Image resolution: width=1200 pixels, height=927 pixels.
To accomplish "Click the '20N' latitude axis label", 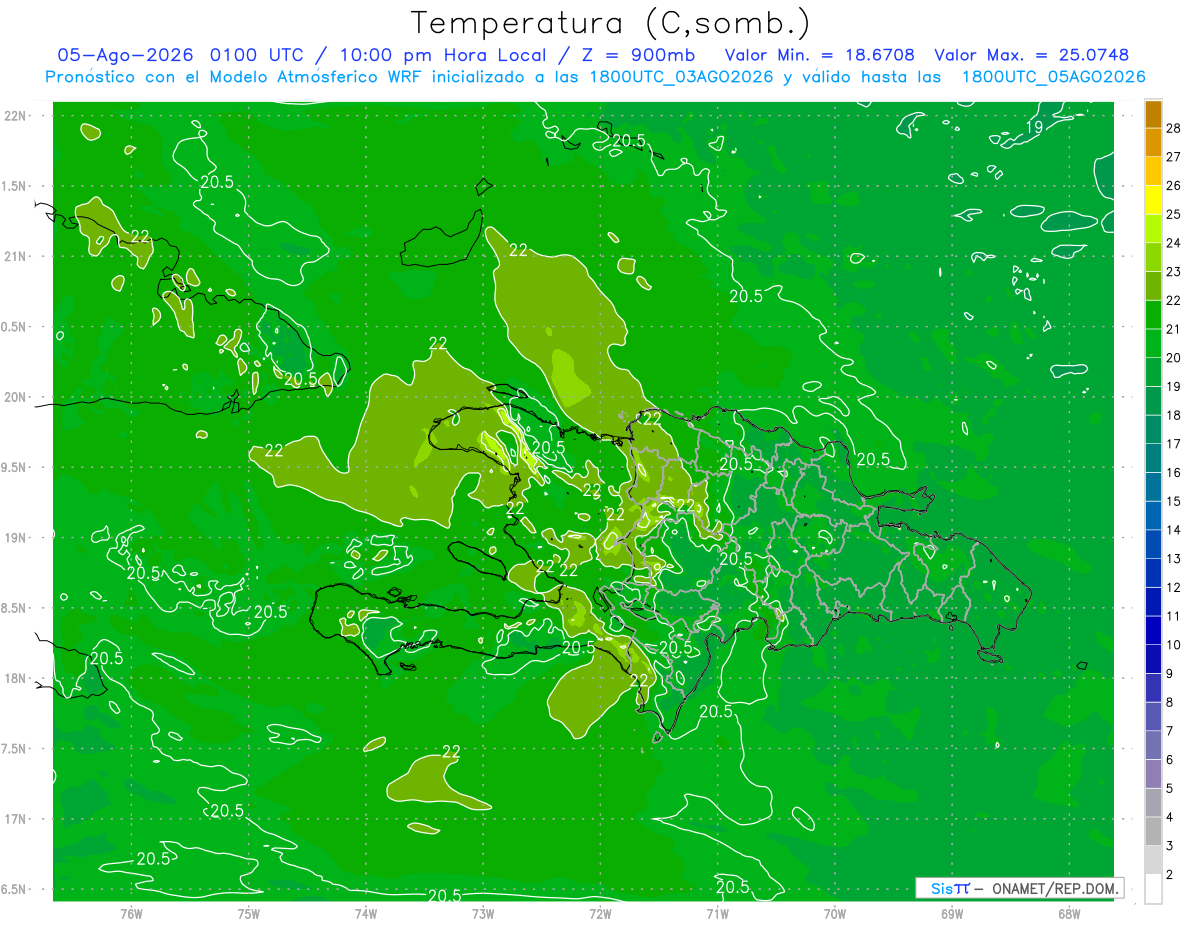I will (x=14, y=397).
